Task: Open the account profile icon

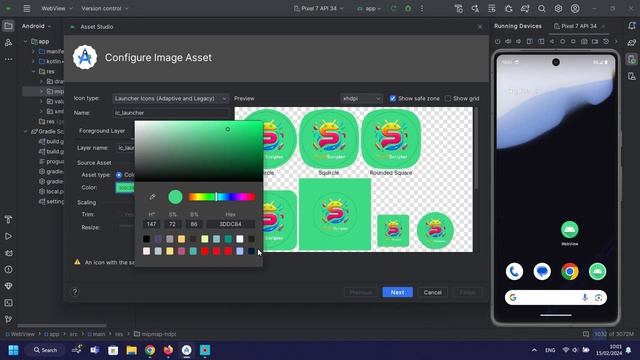Action: 575,9
